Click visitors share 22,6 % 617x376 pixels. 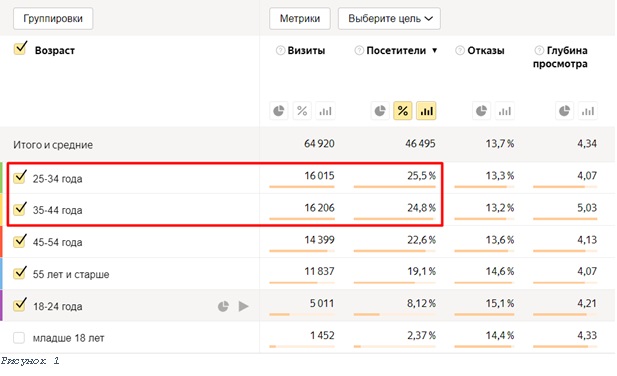[x=421, y=240]
